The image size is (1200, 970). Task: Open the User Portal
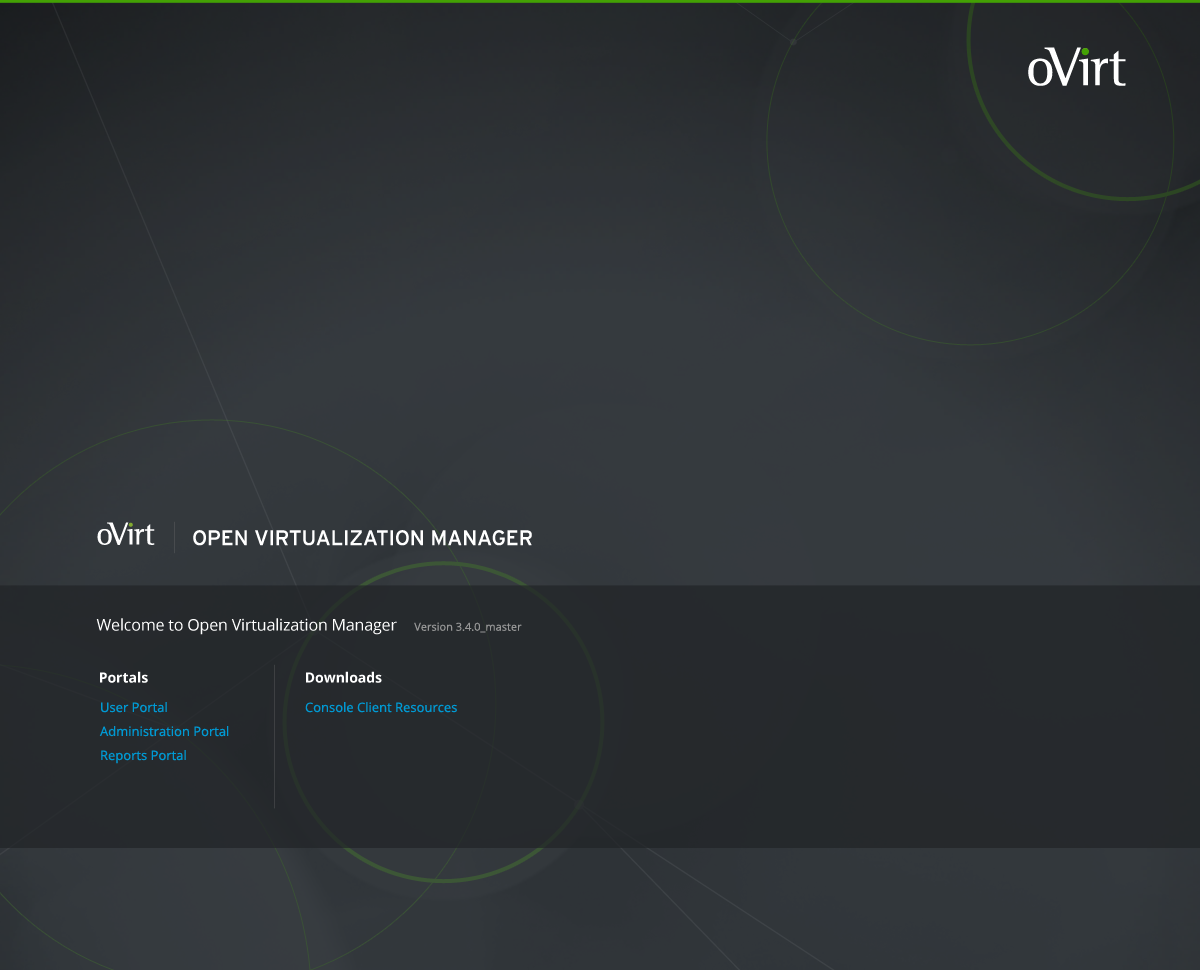tap(134, 707)
